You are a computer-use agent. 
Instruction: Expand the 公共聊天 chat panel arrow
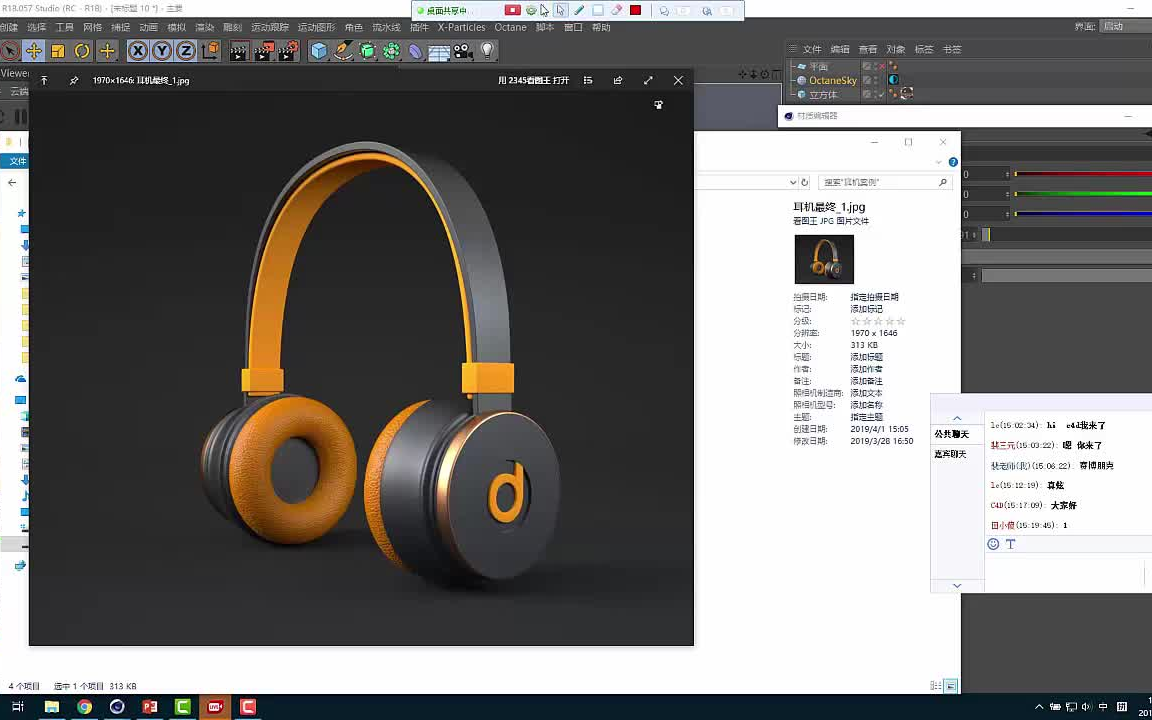(x=957, y=418)
